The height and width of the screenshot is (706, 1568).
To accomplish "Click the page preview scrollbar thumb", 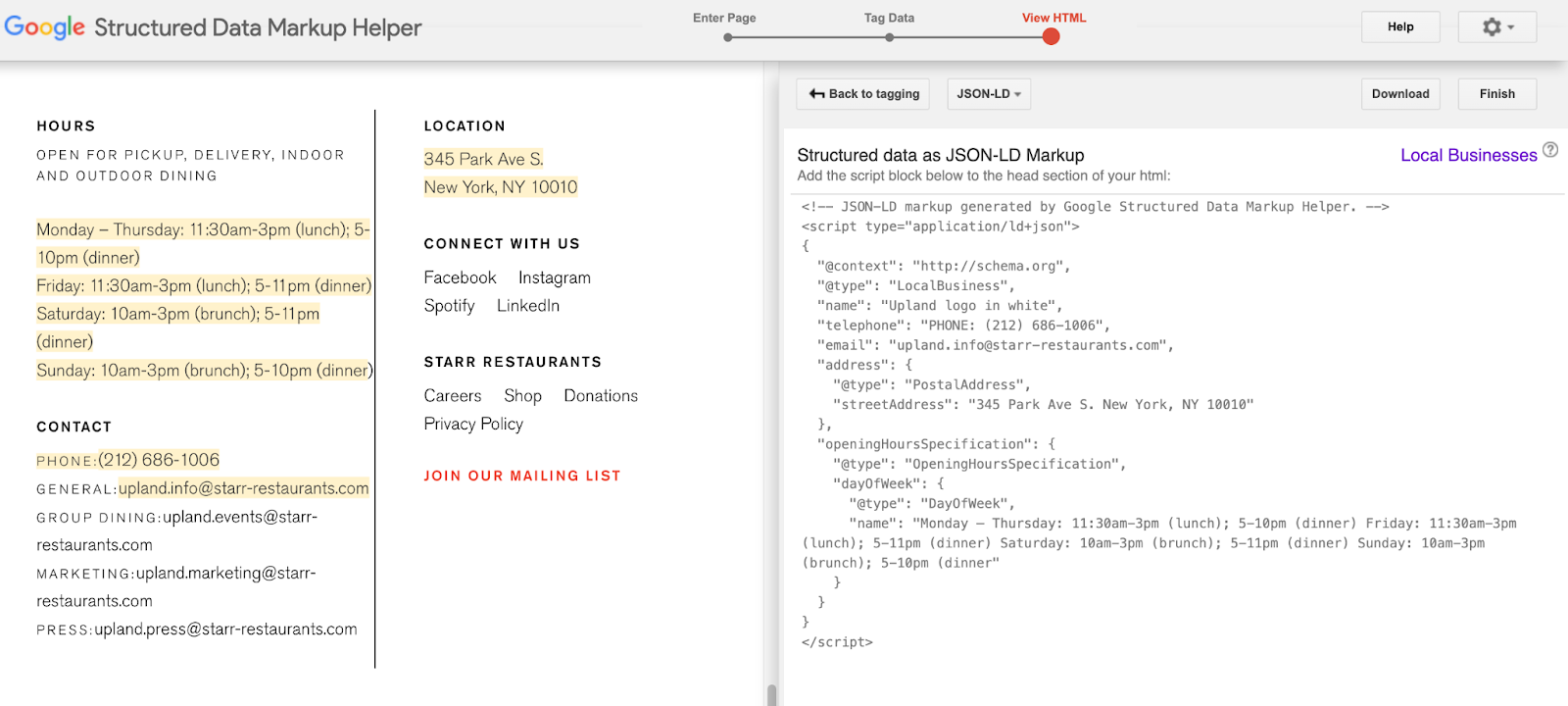I will (x=771, y=695).
